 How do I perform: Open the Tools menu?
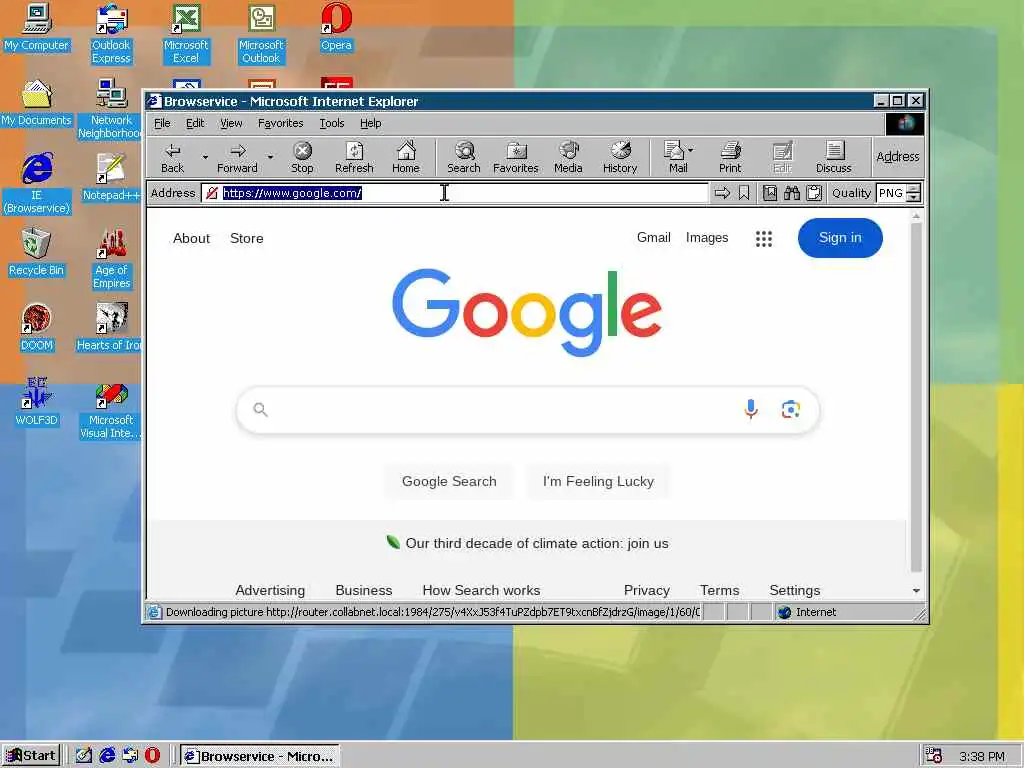pos(332,123)
